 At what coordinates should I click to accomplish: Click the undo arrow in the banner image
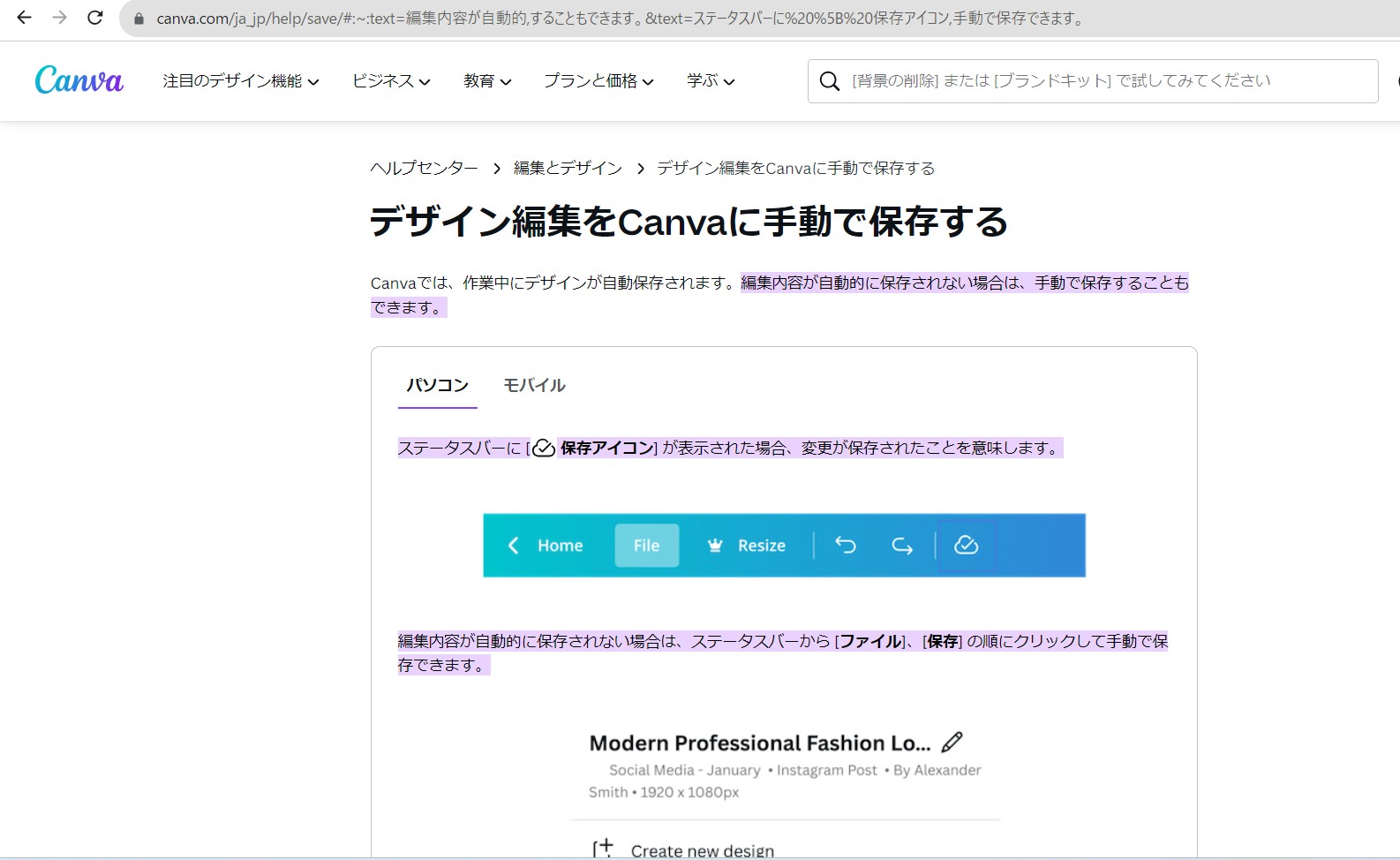click(845, 545)
